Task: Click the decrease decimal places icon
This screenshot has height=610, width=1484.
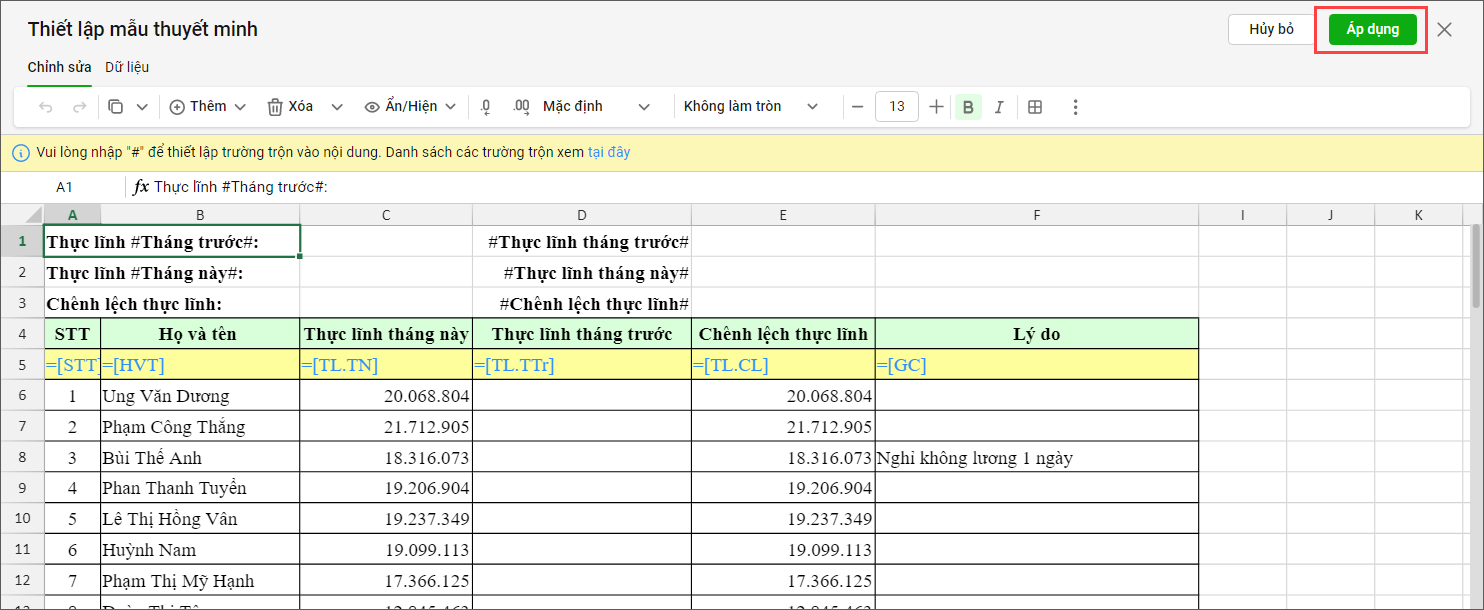Action: coord(486,107)
